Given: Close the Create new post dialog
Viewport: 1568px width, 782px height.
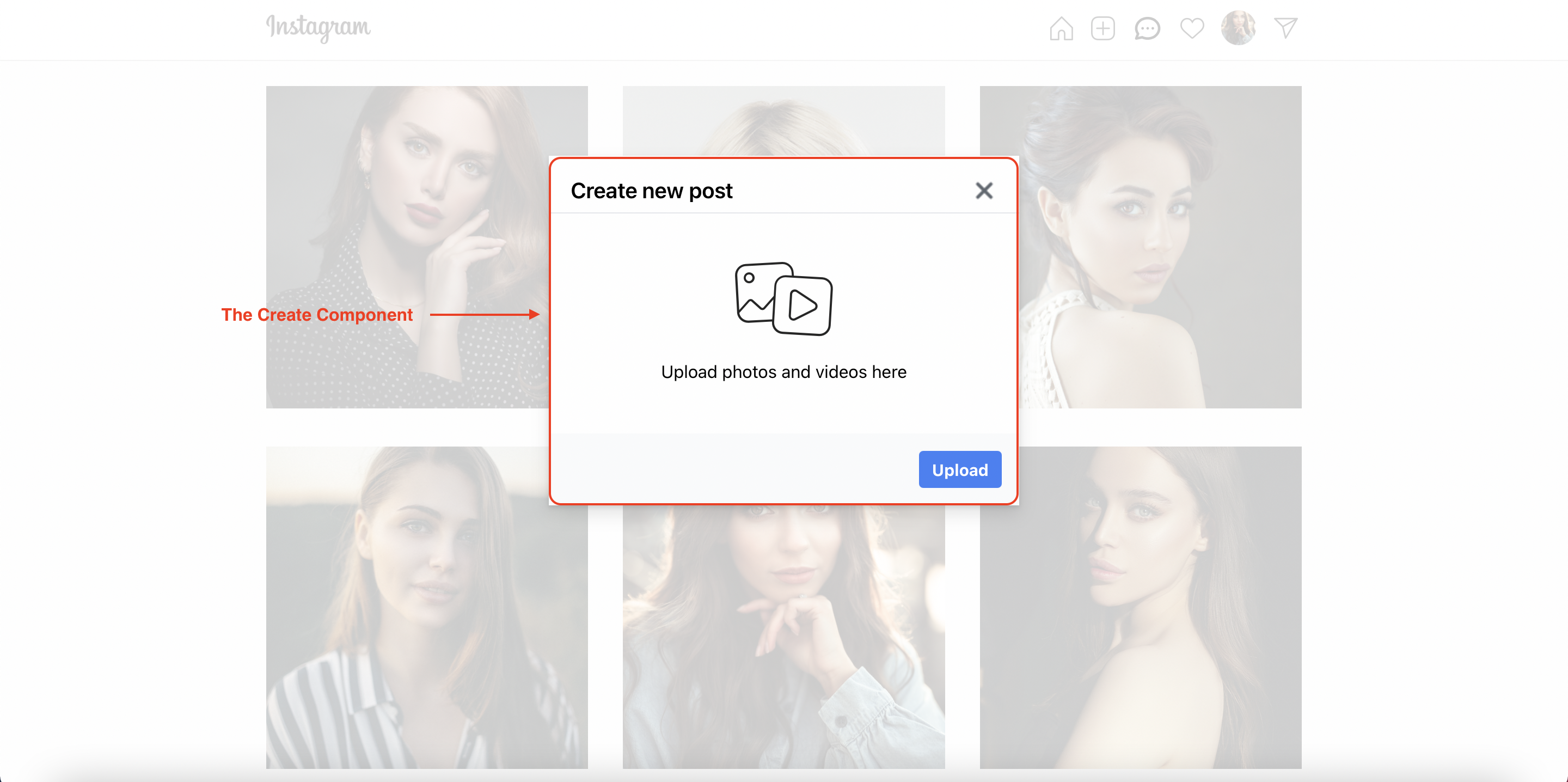Looking at the screenshot, I should point(984,191).
